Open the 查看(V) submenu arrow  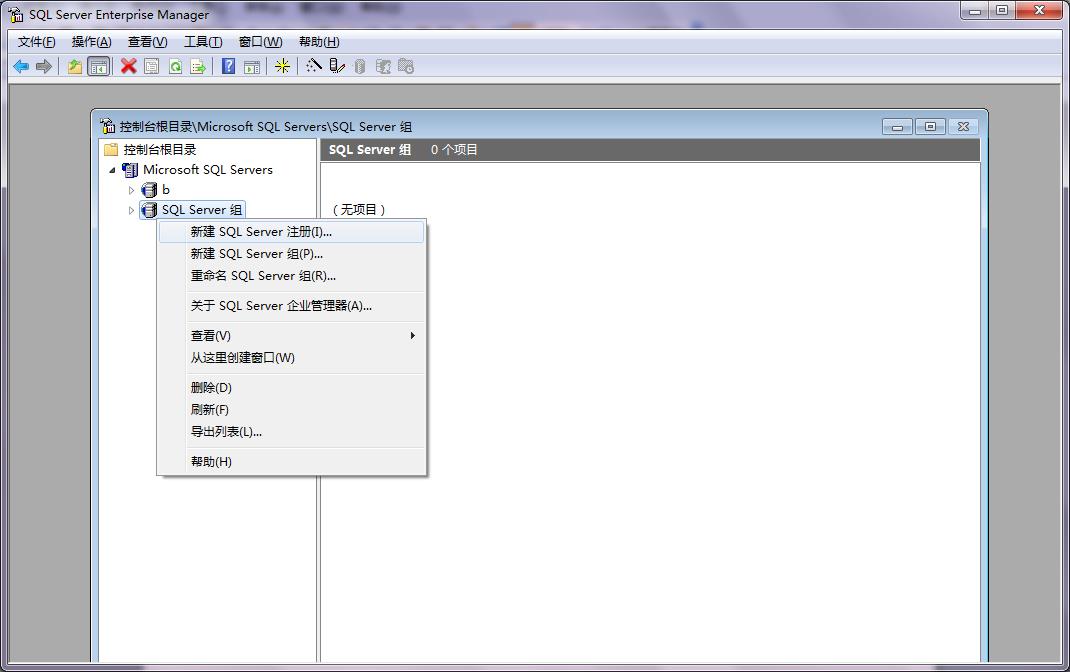[x=413, y=336]
